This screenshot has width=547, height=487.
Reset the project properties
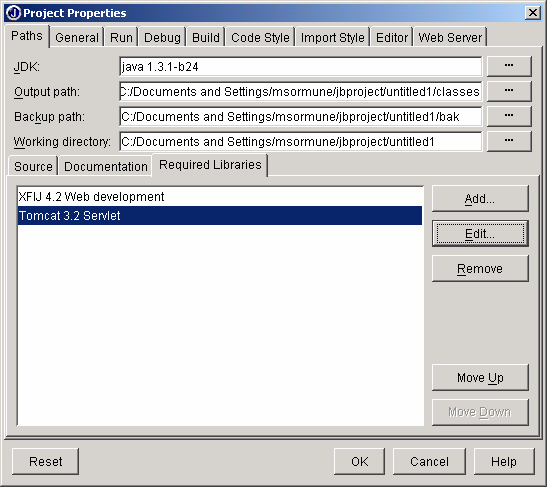45,462
